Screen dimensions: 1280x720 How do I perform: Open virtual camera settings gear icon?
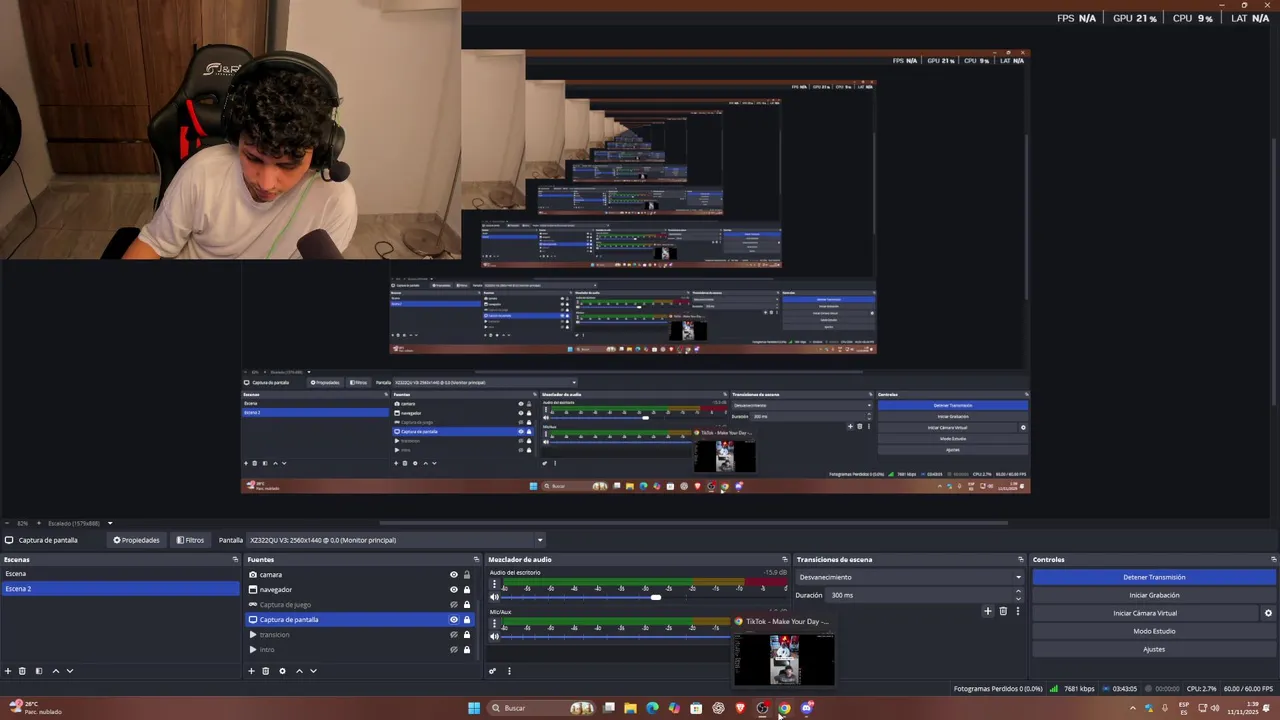point(1268,613)
